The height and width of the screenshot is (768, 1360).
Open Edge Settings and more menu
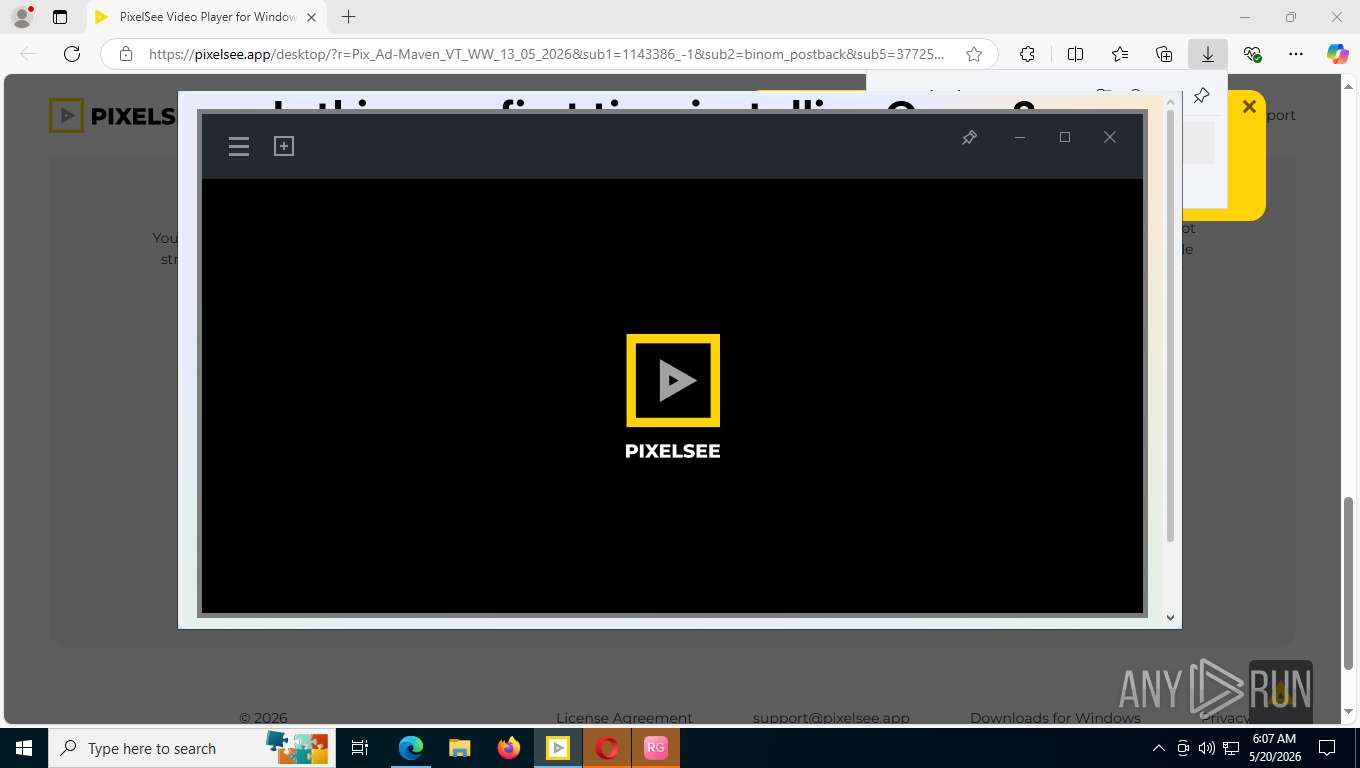point(1296,54)
